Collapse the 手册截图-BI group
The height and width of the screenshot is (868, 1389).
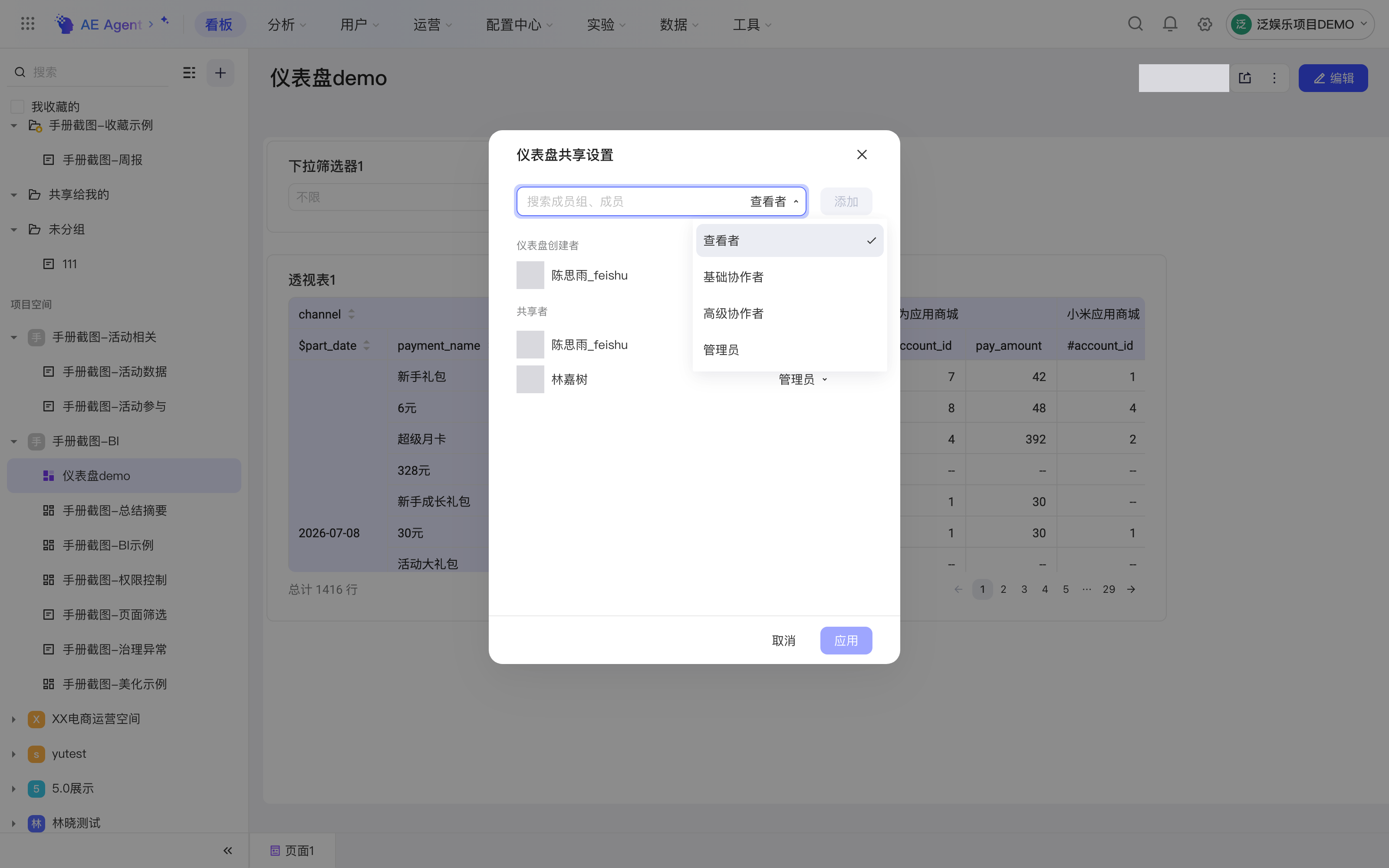[x=14, y=441]
